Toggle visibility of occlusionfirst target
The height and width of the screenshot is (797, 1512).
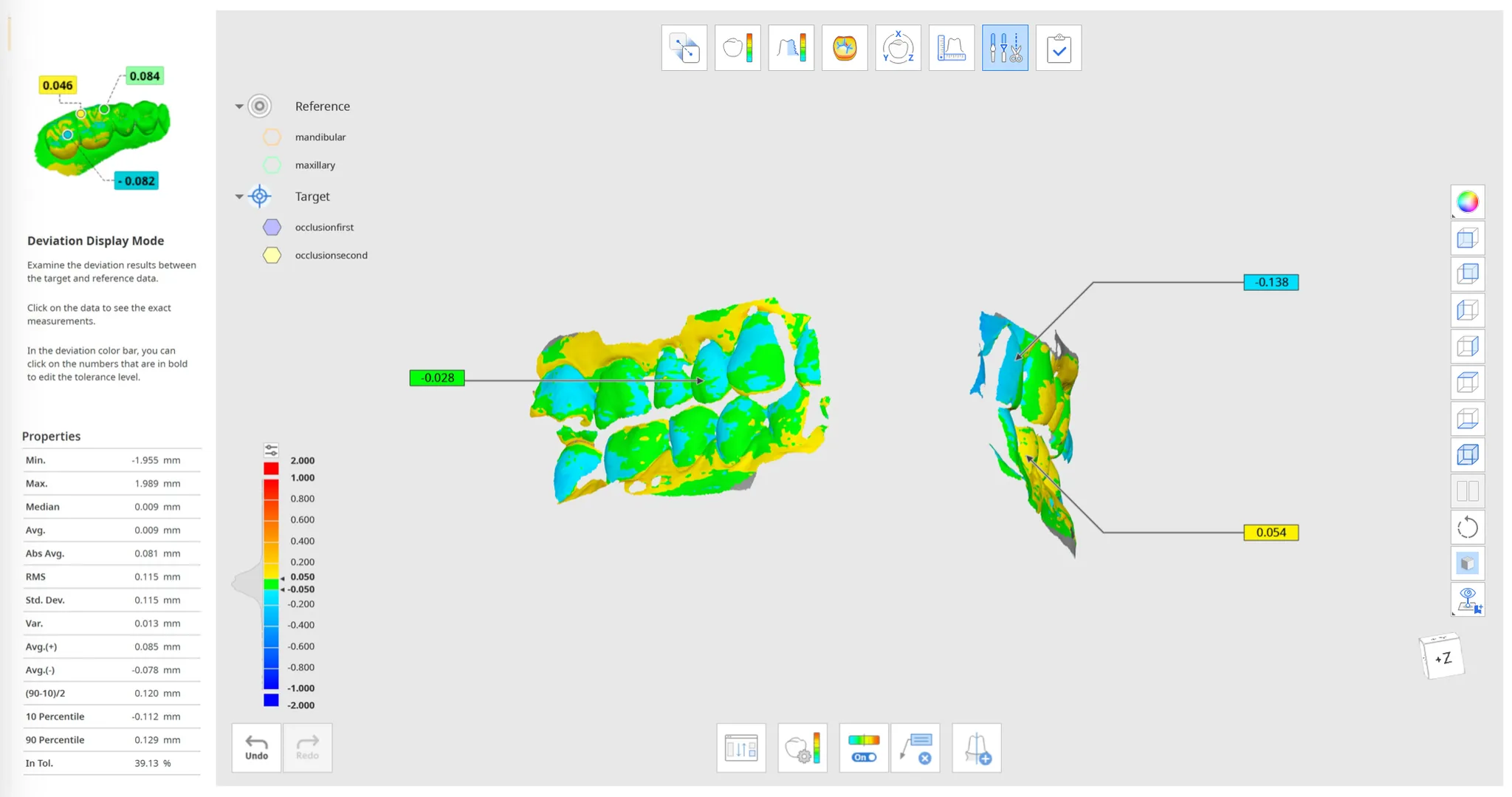272,227
